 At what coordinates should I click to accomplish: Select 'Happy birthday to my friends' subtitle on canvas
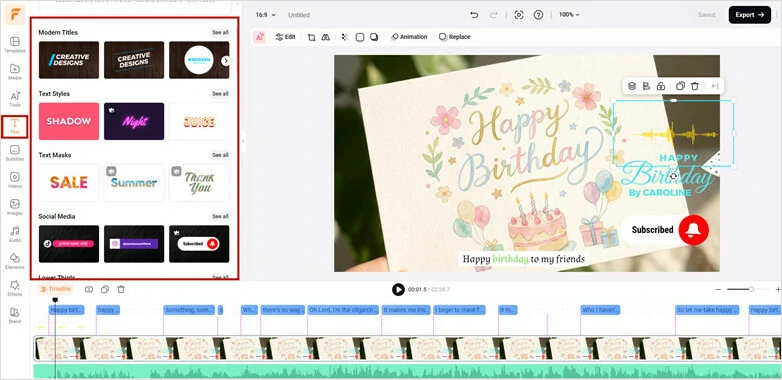523,259
